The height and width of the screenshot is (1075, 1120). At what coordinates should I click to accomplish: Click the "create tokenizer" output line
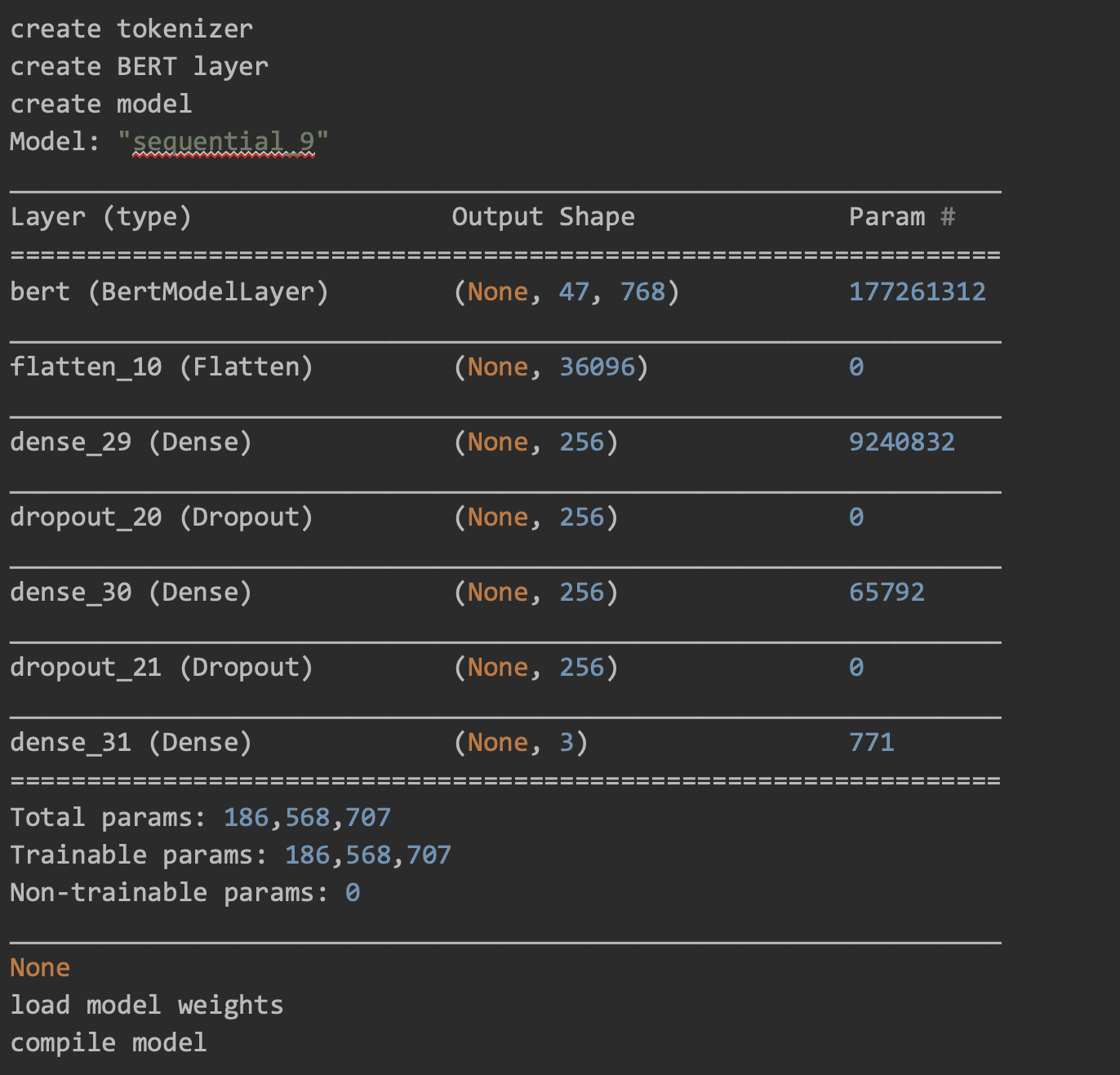click(131, 29)
